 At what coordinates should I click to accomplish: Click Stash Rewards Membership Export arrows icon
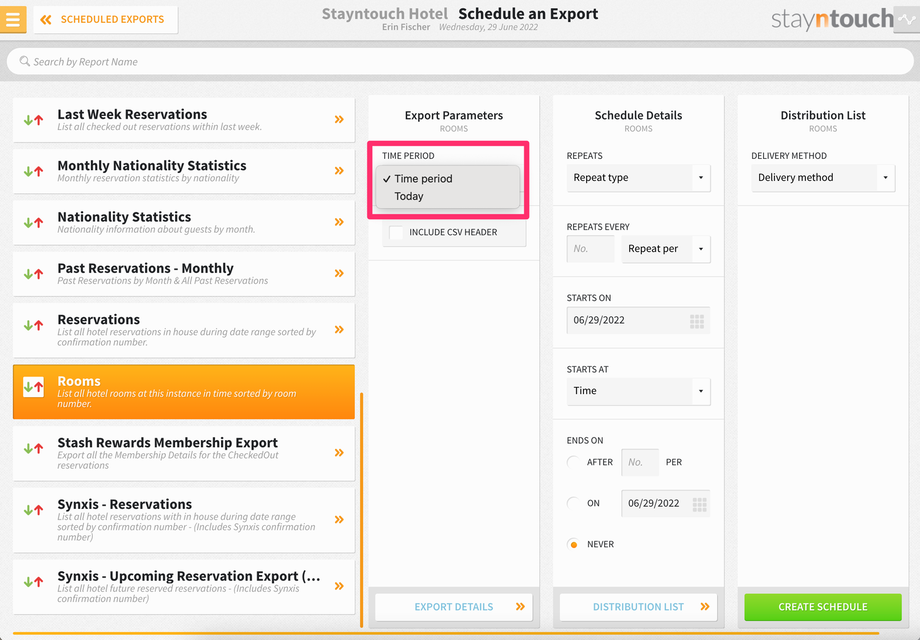33,448
